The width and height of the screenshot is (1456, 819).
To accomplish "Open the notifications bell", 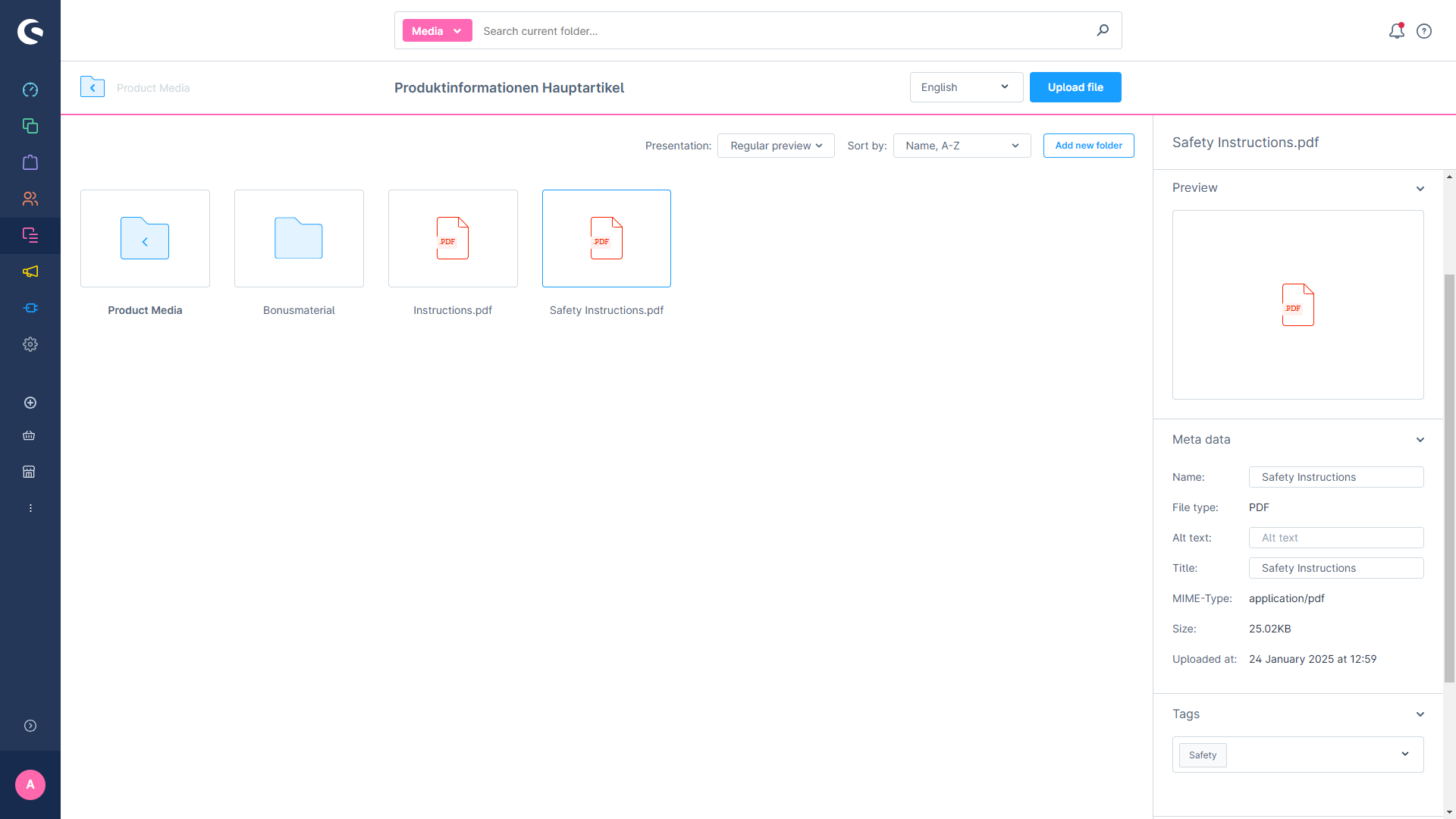I will coord(1396,31).
